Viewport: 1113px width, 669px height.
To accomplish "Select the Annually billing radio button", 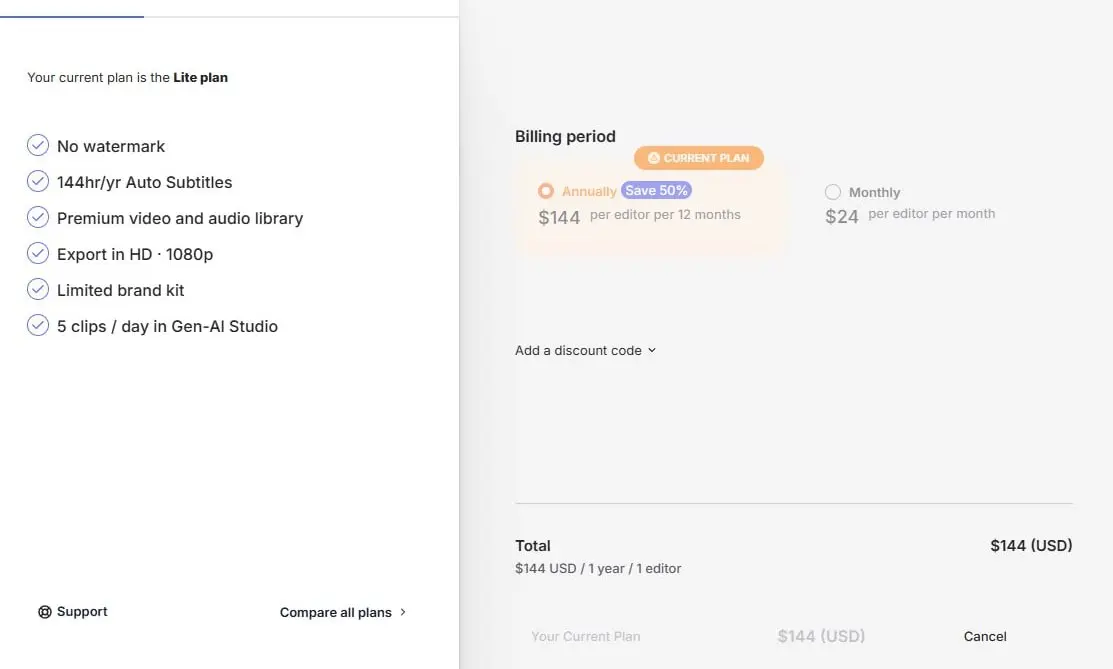I will point(546,191).
